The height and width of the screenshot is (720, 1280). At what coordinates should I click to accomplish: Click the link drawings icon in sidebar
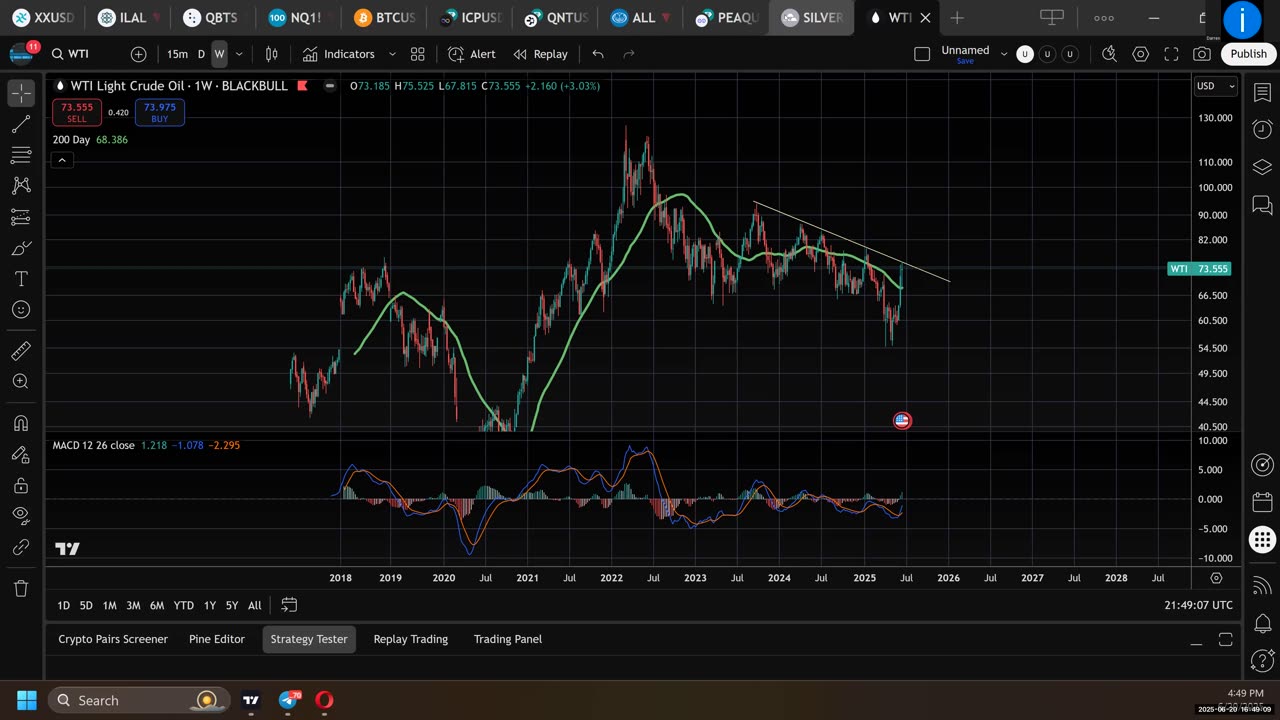pyautogui.click(x=21, y=547)
